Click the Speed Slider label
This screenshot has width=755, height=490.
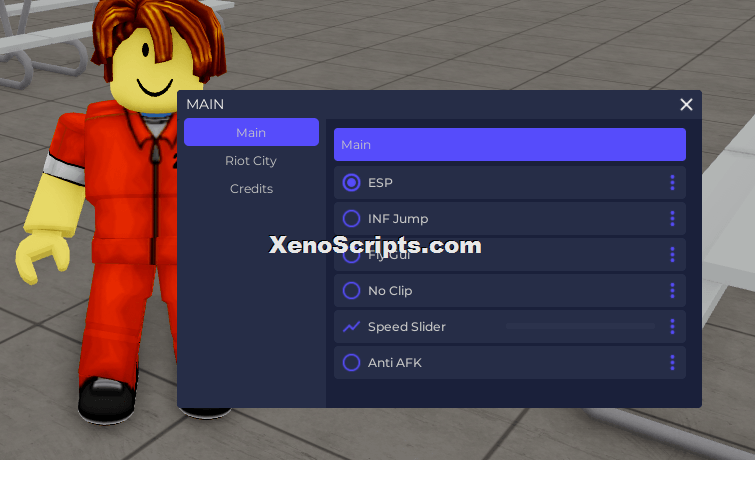click(407, 327)
